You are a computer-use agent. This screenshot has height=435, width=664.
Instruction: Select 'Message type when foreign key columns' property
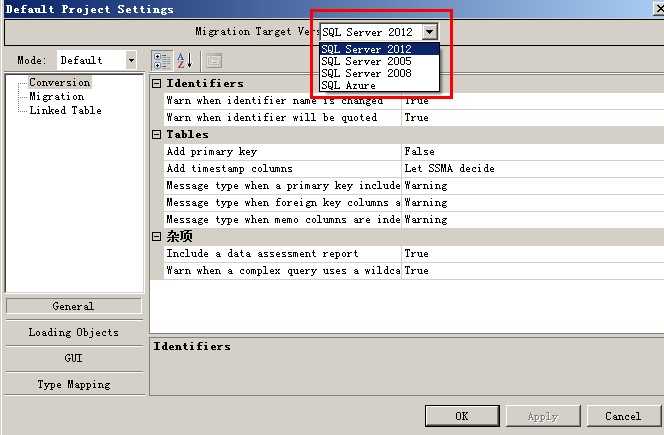[282, 202]
